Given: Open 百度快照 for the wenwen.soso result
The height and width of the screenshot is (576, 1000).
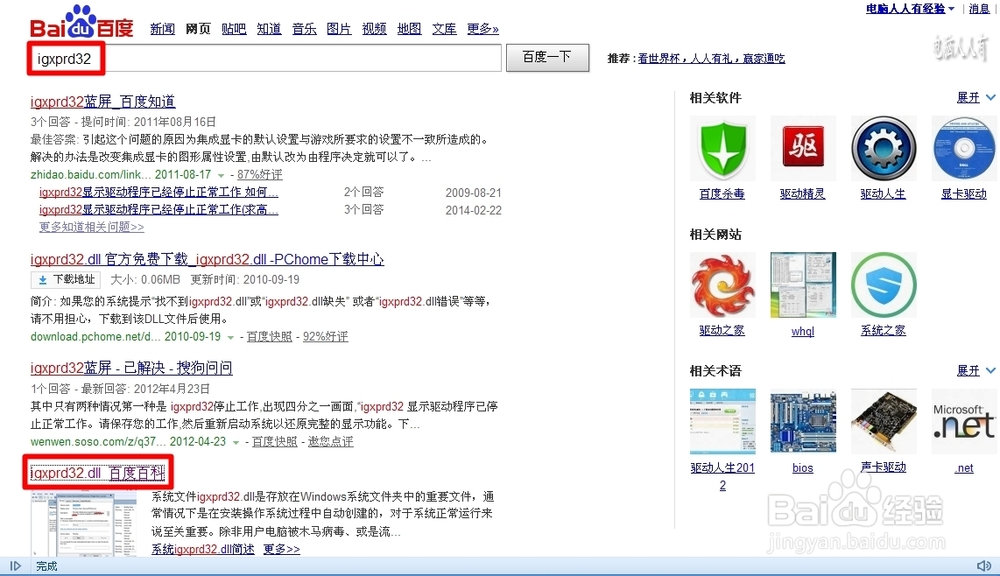Looking at the screenshot, I should tap(274, 442).
